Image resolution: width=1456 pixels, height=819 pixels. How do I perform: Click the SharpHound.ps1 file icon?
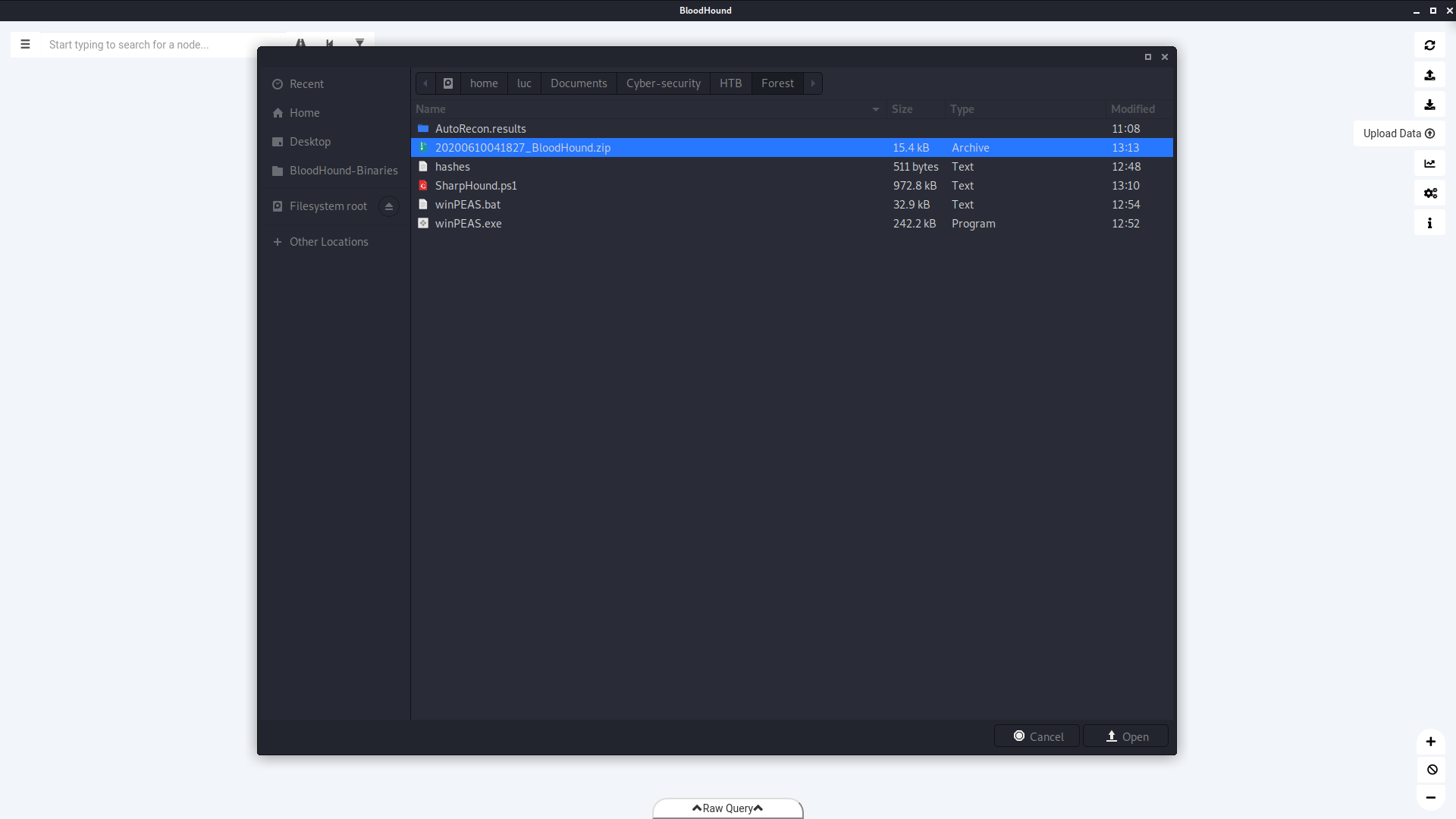[423, 186]
